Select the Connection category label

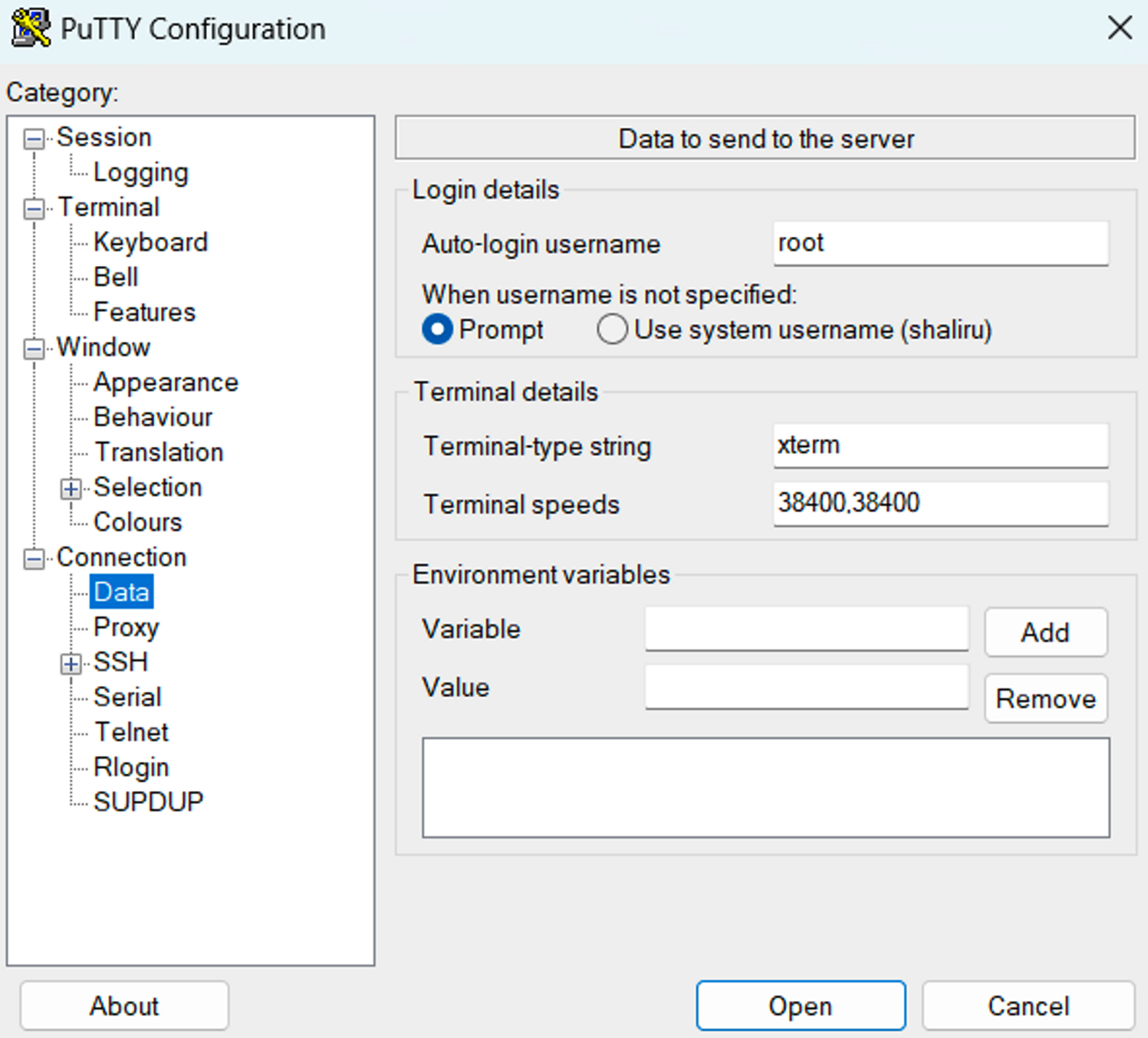tap(121, 557)
